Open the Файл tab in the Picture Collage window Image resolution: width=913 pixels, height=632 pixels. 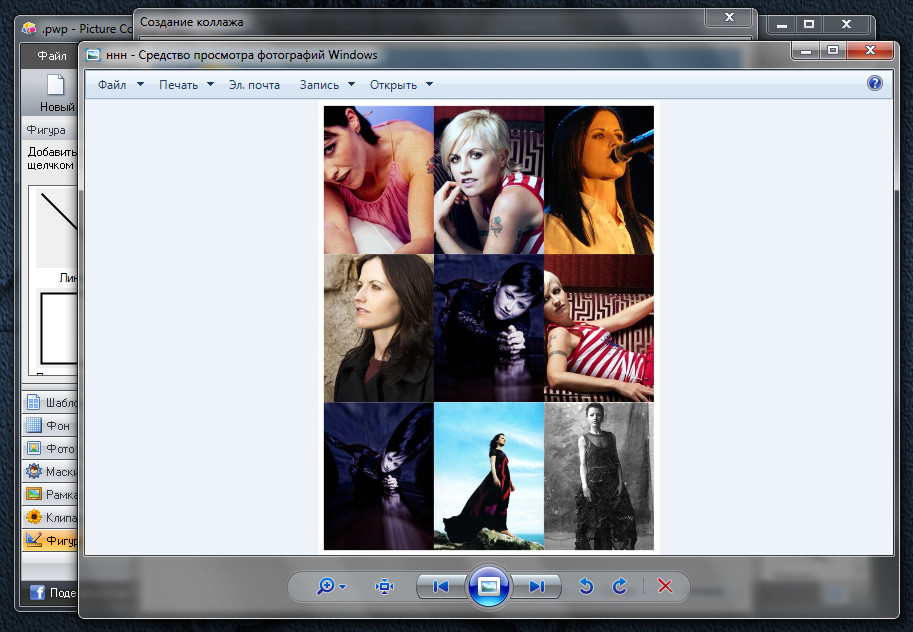pos(51,56)
